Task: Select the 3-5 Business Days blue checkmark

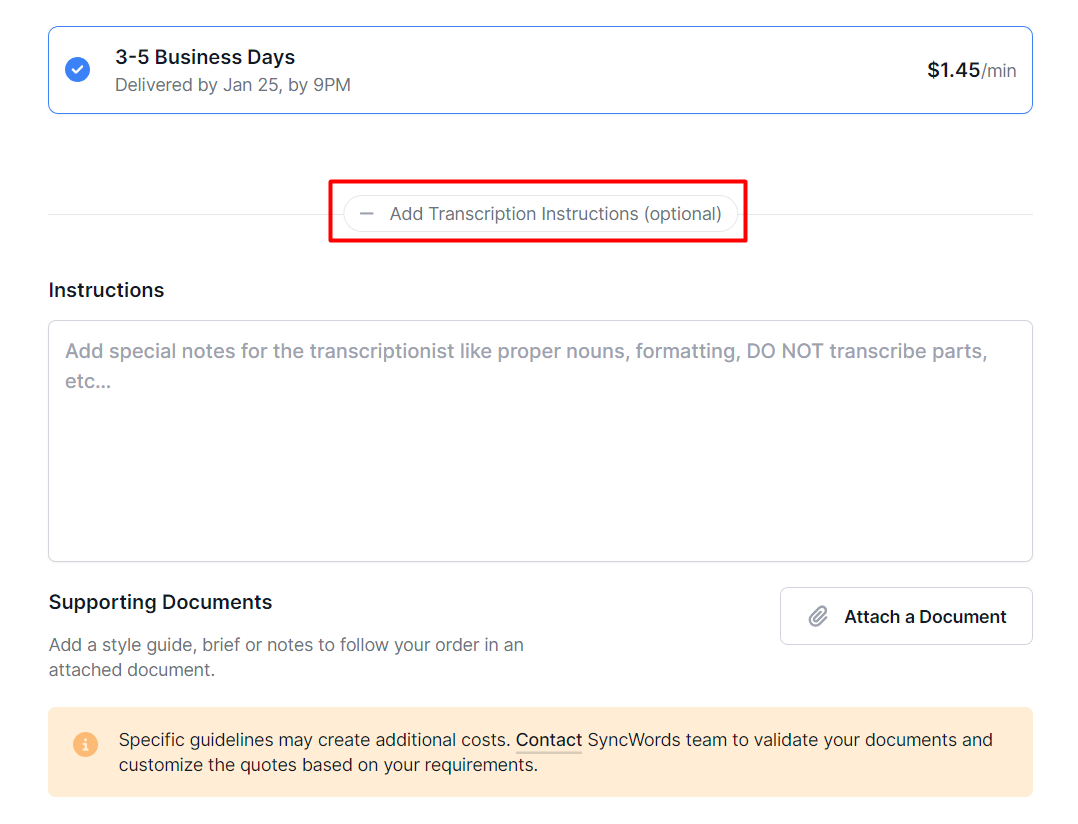Action: (x=78, y=69)
